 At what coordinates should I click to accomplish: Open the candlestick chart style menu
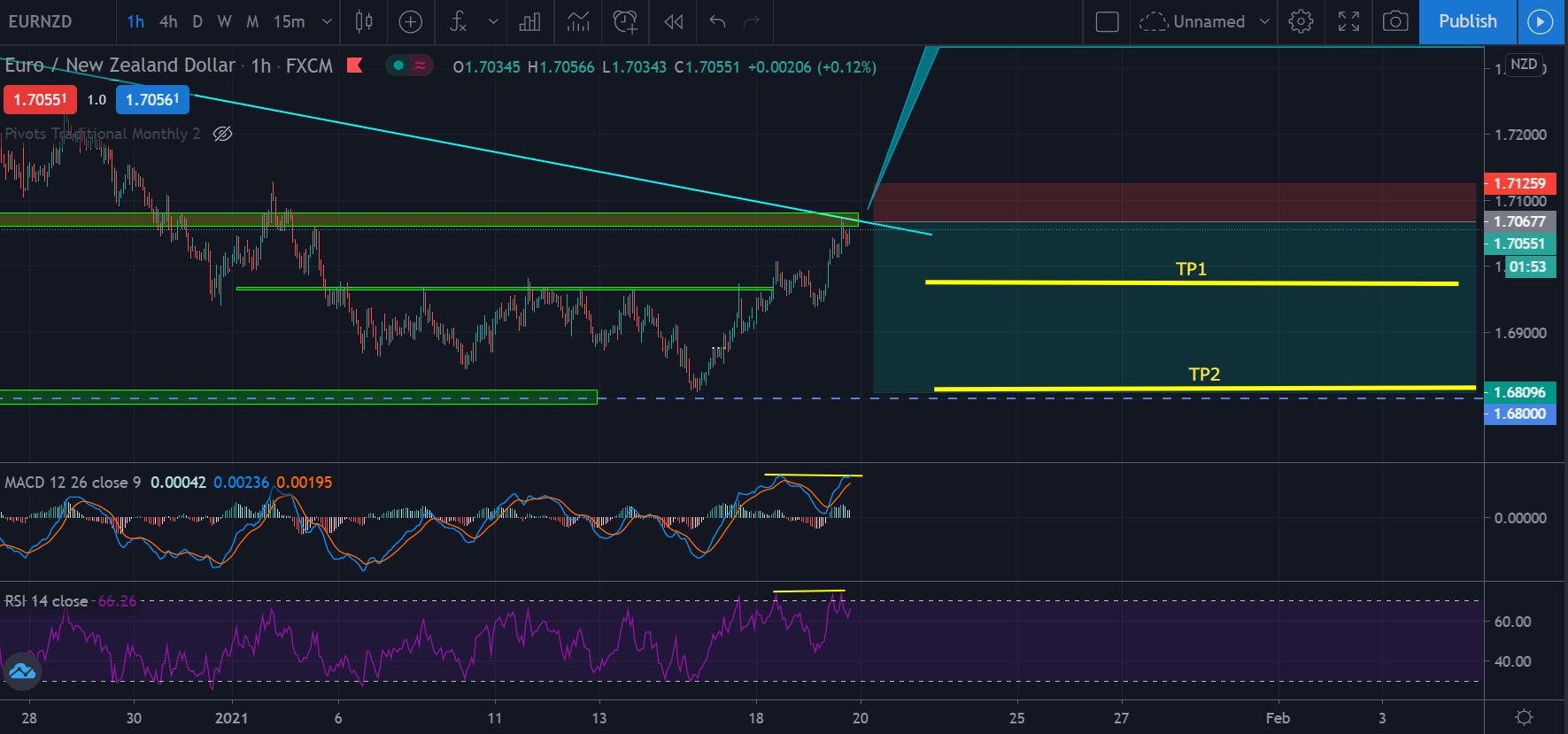[x=364, y=21]
